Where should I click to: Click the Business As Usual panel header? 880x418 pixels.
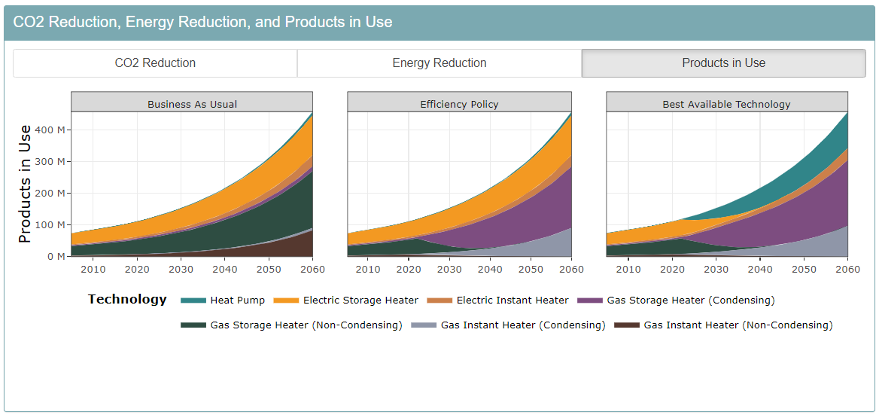(192, 104)
